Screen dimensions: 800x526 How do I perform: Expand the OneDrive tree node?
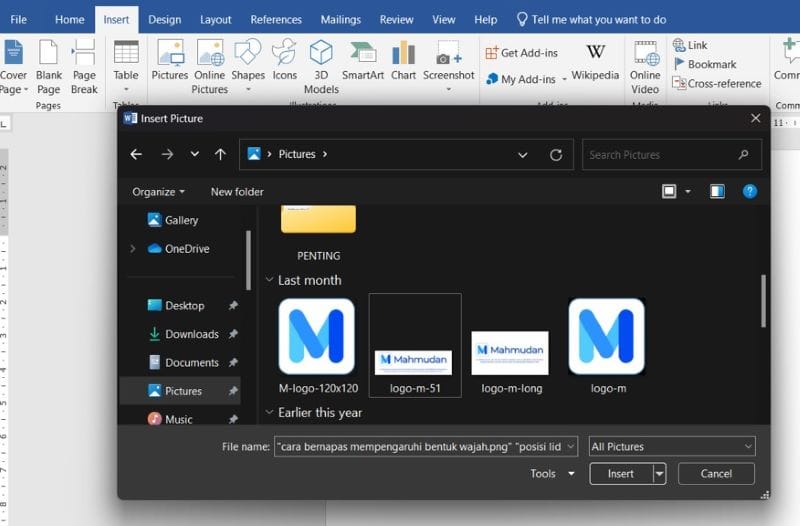[132, 249]
